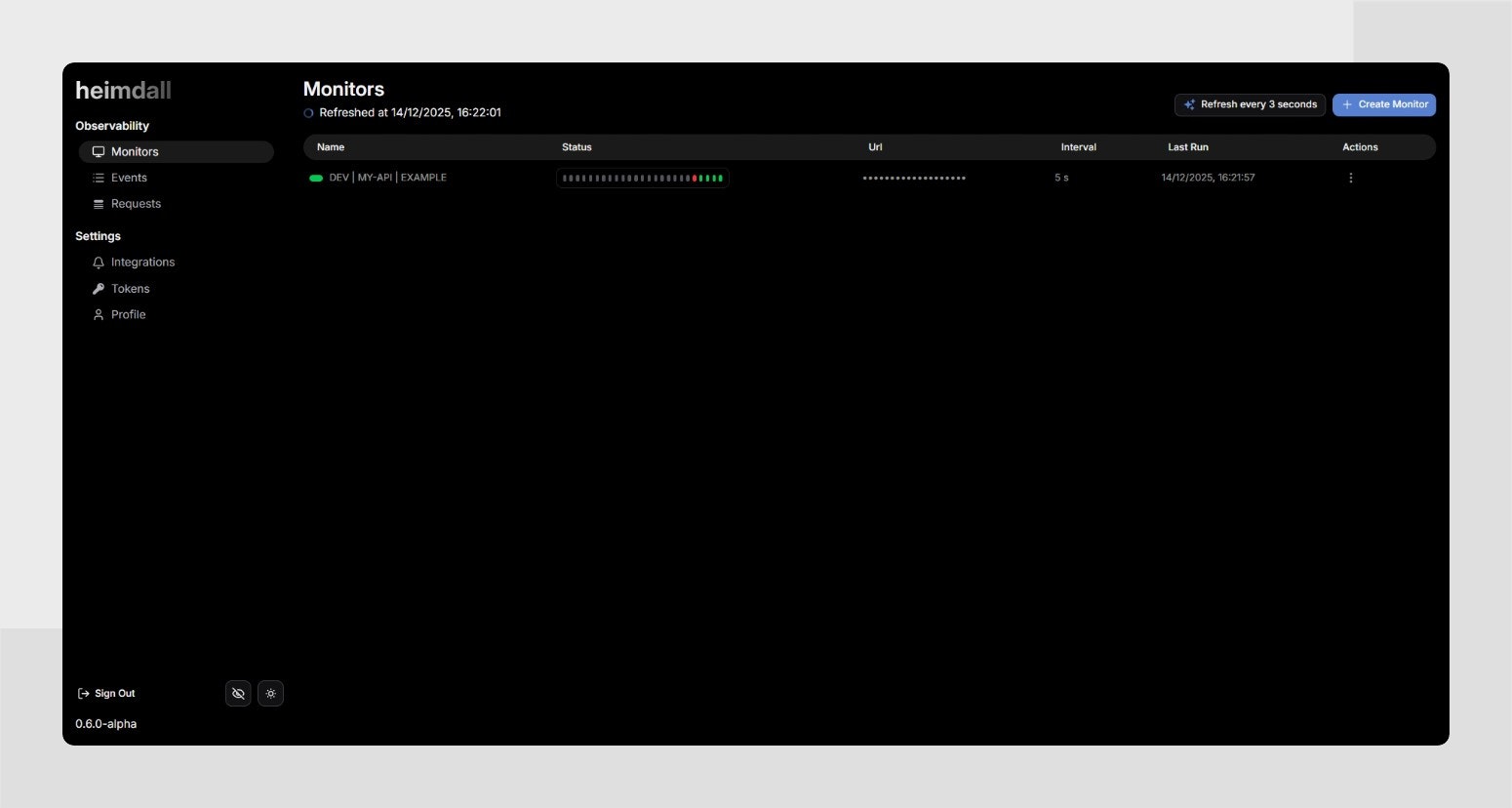Toggle sensitive data visibility with the eye icon

point(238,693)
